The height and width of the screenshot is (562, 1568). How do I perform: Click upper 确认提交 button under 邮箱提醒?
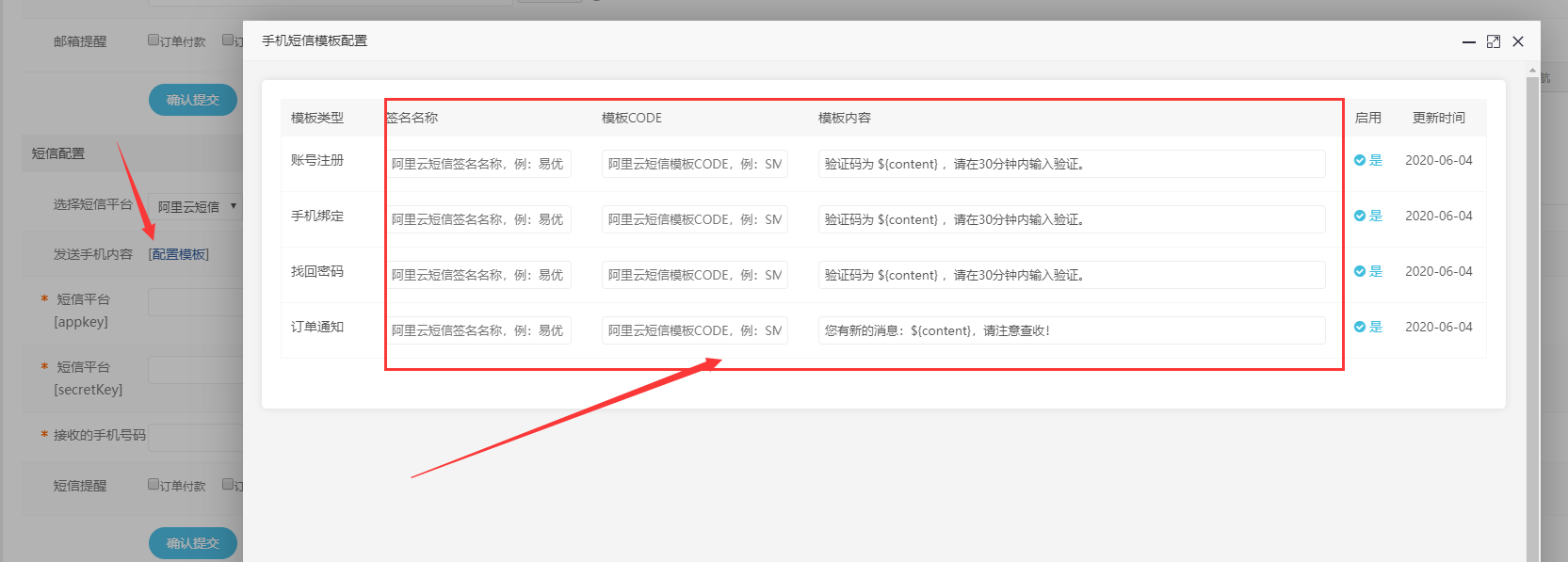click(x=193, y=100)
